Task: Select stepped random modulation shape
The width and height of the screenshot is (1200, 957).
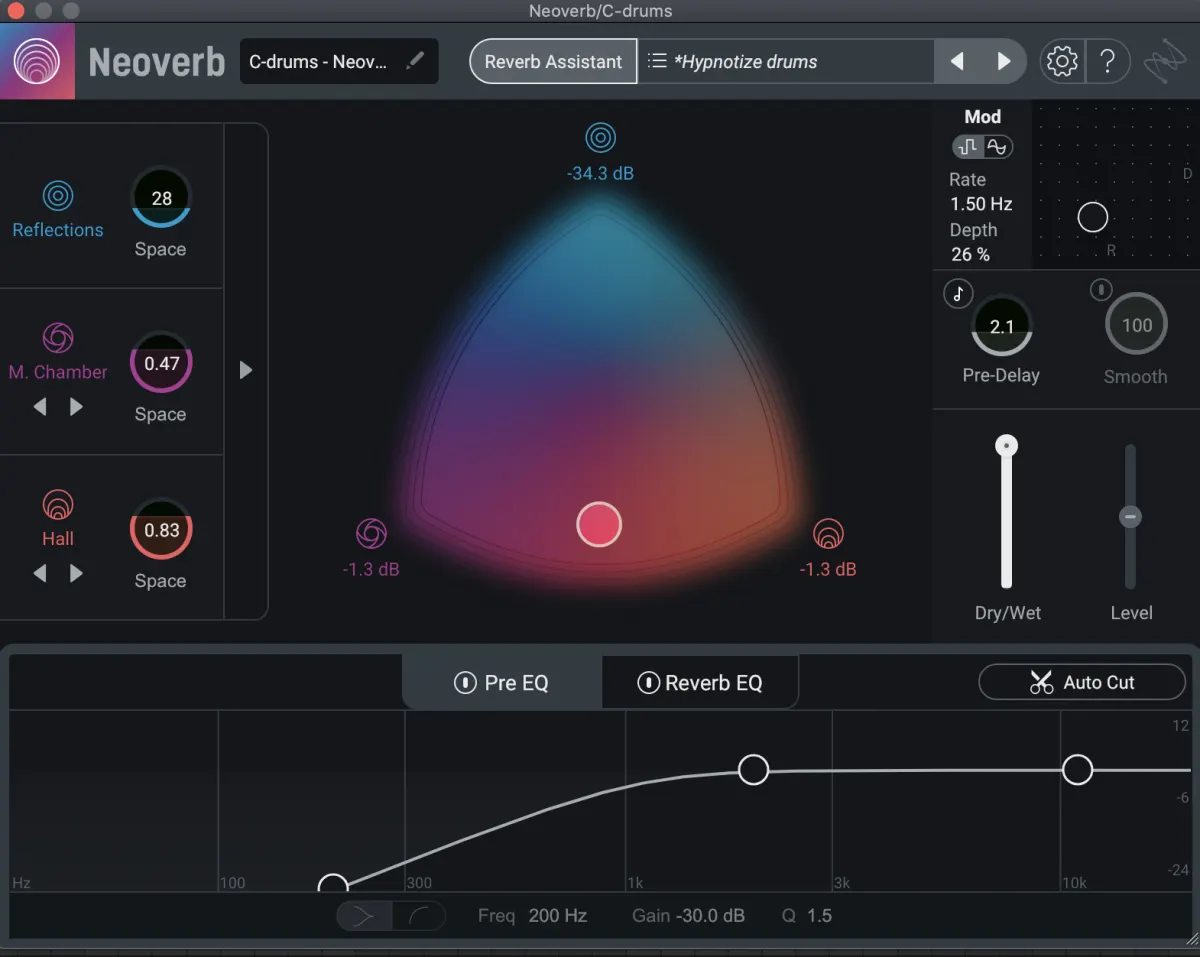Action: [x=968, y=147]
